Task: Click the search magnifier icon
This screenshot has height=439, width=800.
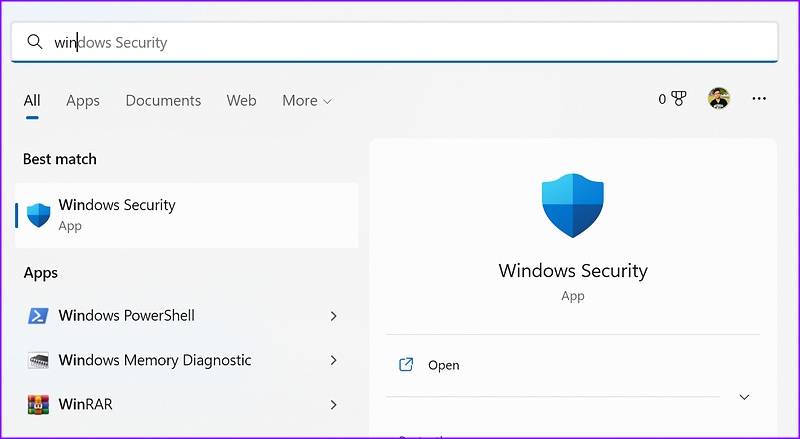Action: click(35, 42)
